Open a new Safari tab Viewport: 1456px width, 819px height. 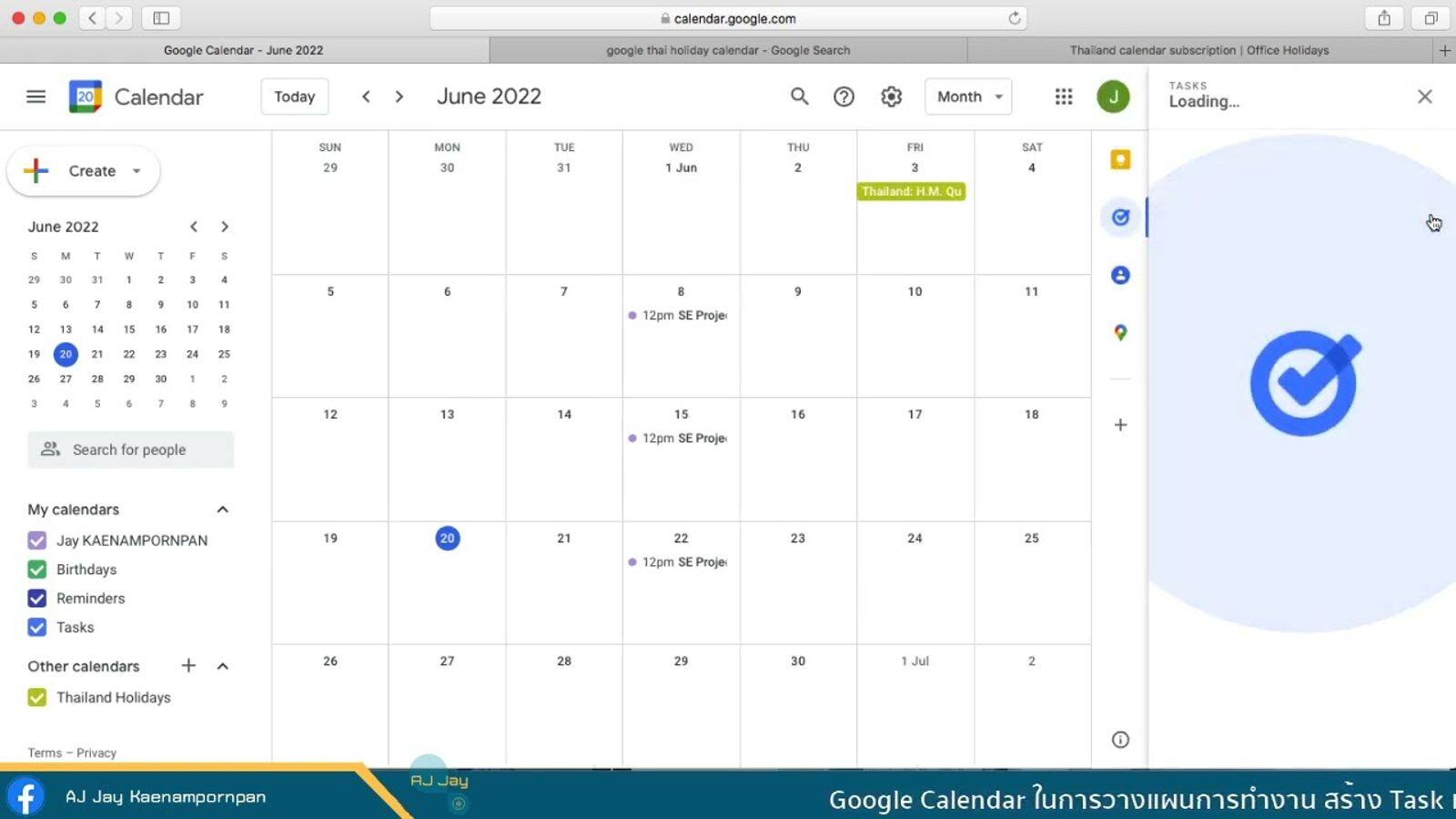1444,51
